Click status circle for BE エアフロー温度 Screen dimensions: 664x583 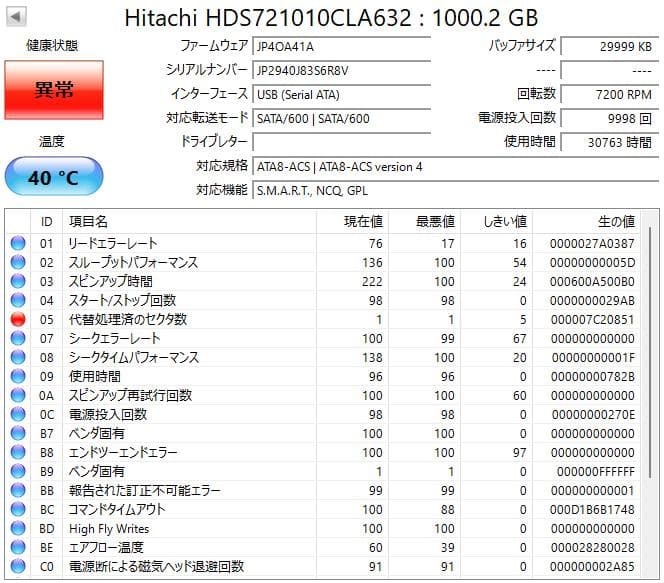(x=18, y=547)
